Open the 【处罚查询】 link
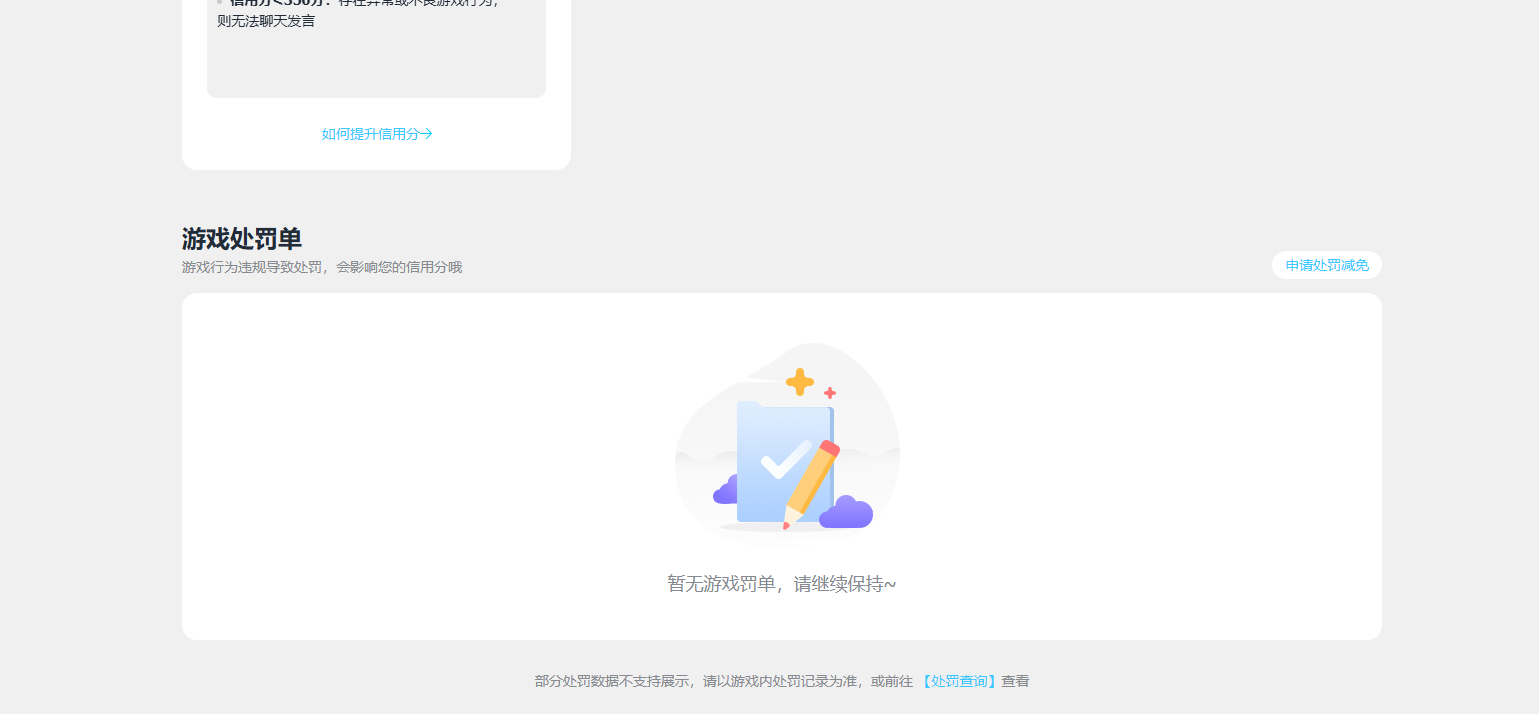This screenshot has height=714, width=1539. (959, 681)
